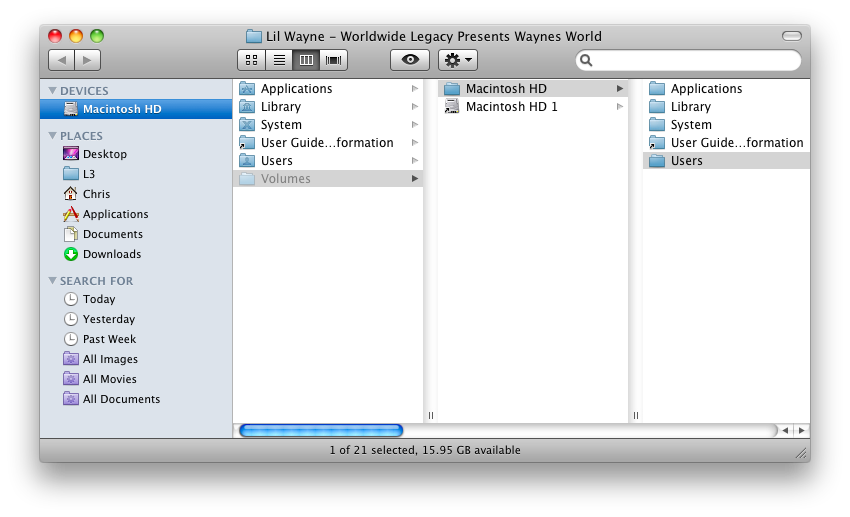Select Applications in the third column

pyautogui.click(x=726, y=88)
